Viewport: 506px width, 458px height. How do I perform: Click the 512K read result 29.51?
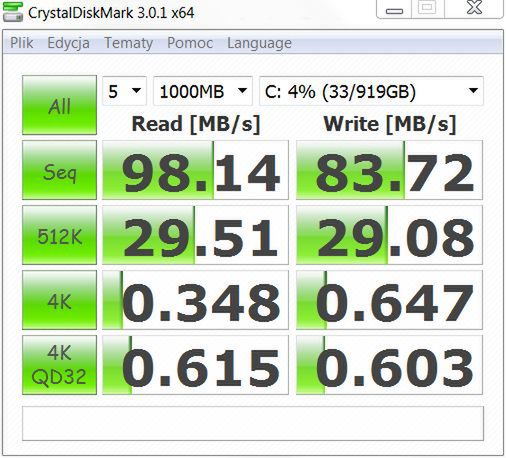point(195,235)
